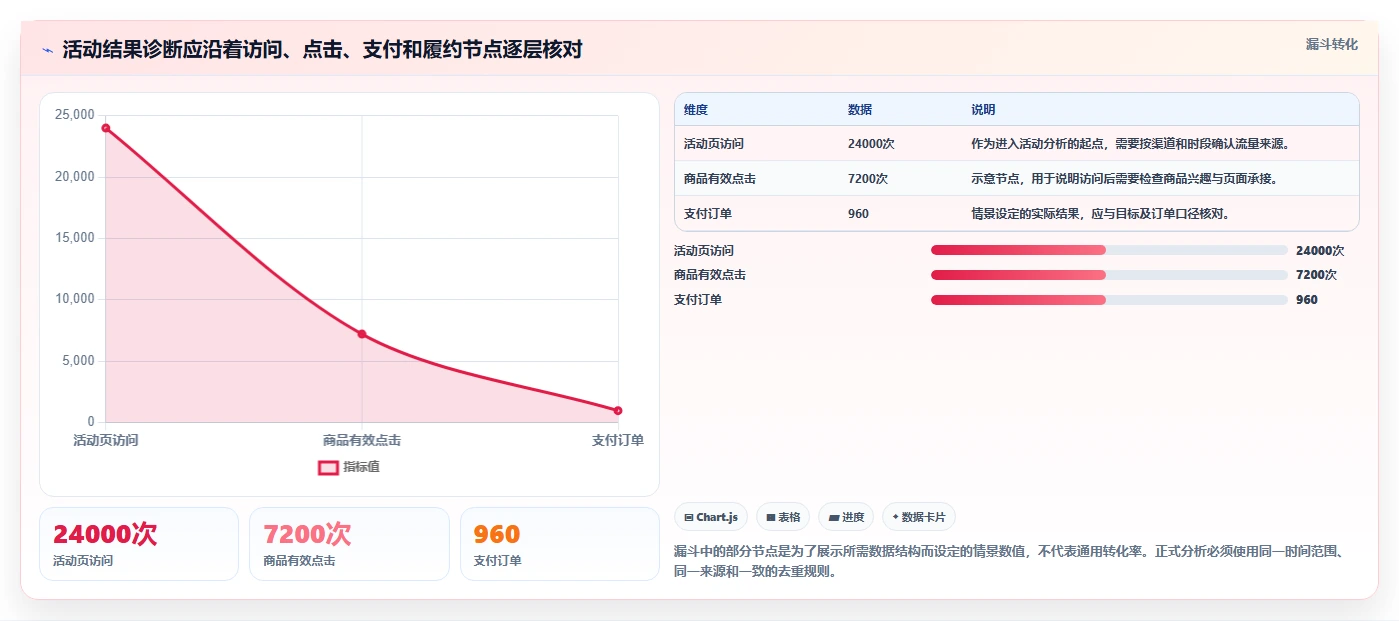Click the 960 value beside progress bar
Viewport: 1399px width, 621px height.
pyautogui.click(x=1307, y=300)
